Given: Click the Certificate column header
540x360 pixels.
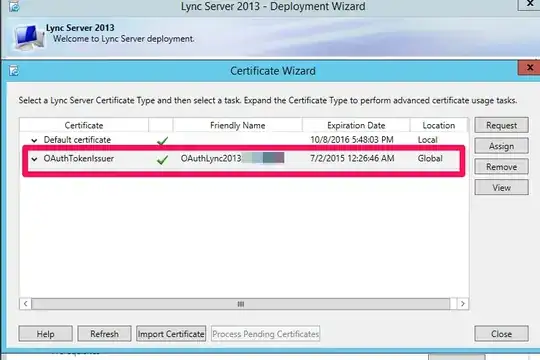Looking at the screenshot, I should tap(84, 125).
